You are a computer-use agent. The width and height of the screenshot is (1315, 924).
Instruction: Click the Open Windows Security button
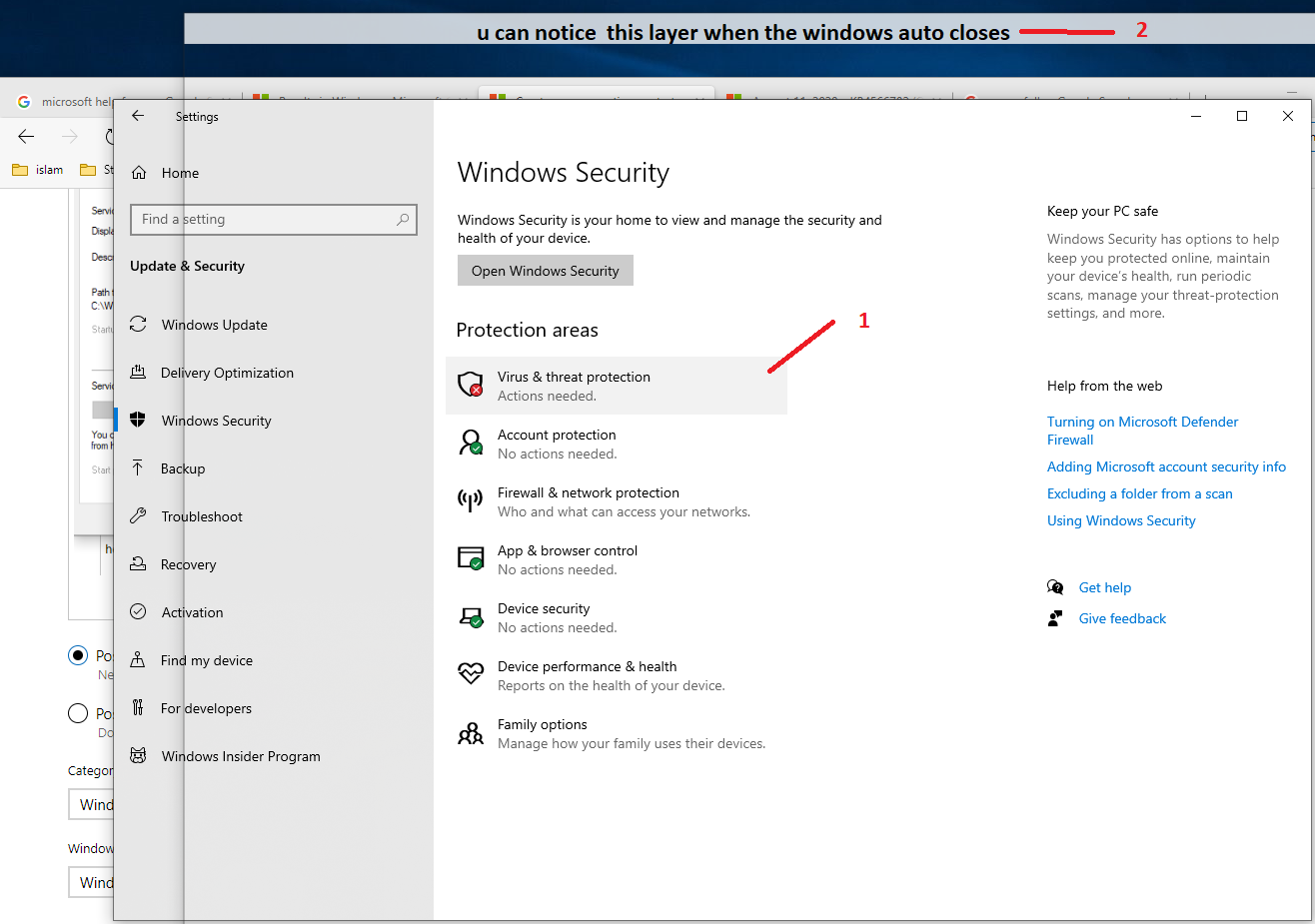pyautogui.click(x=546, y=271)
